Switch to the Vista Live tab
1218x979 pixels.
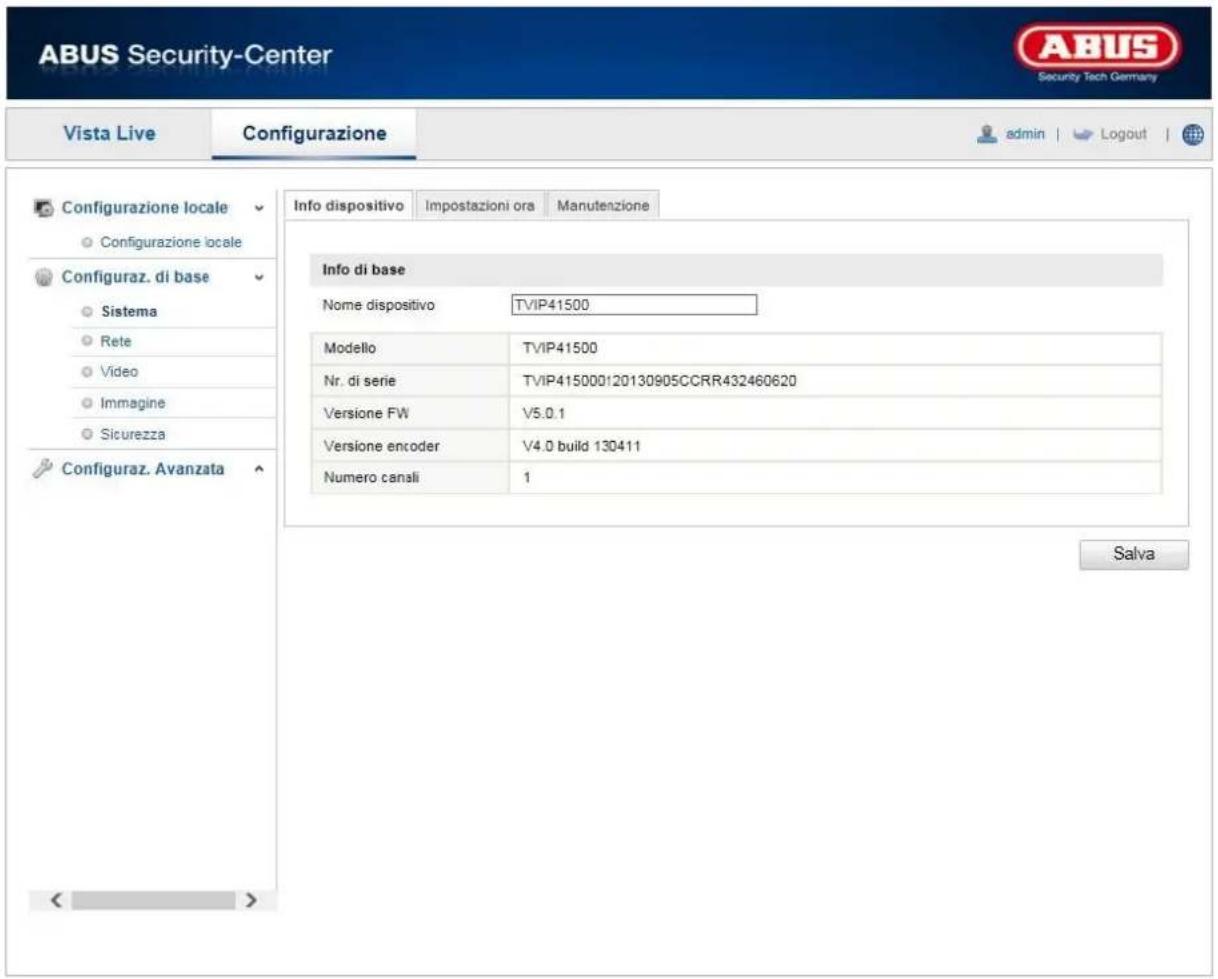coord(109,133)
